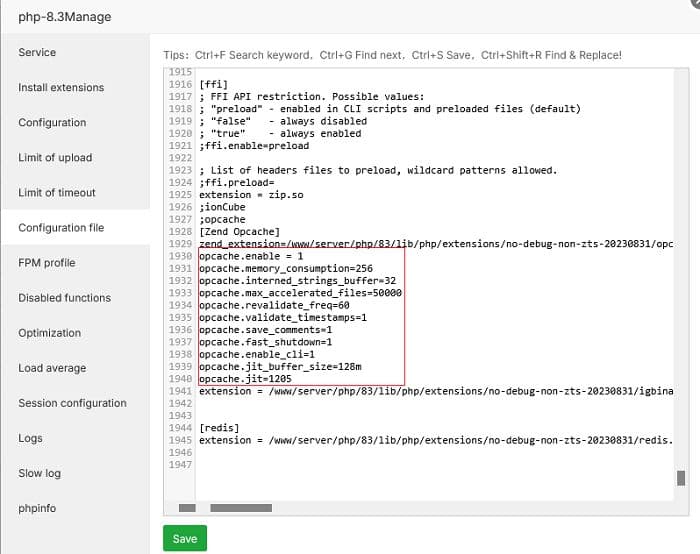Open the Logs section
The image size is (700, 554).
pos(30,438)
